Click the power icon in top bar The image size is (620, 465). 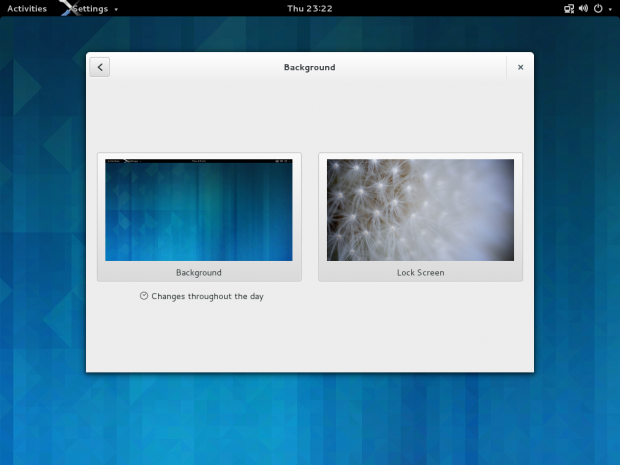[x=598, y=8]
